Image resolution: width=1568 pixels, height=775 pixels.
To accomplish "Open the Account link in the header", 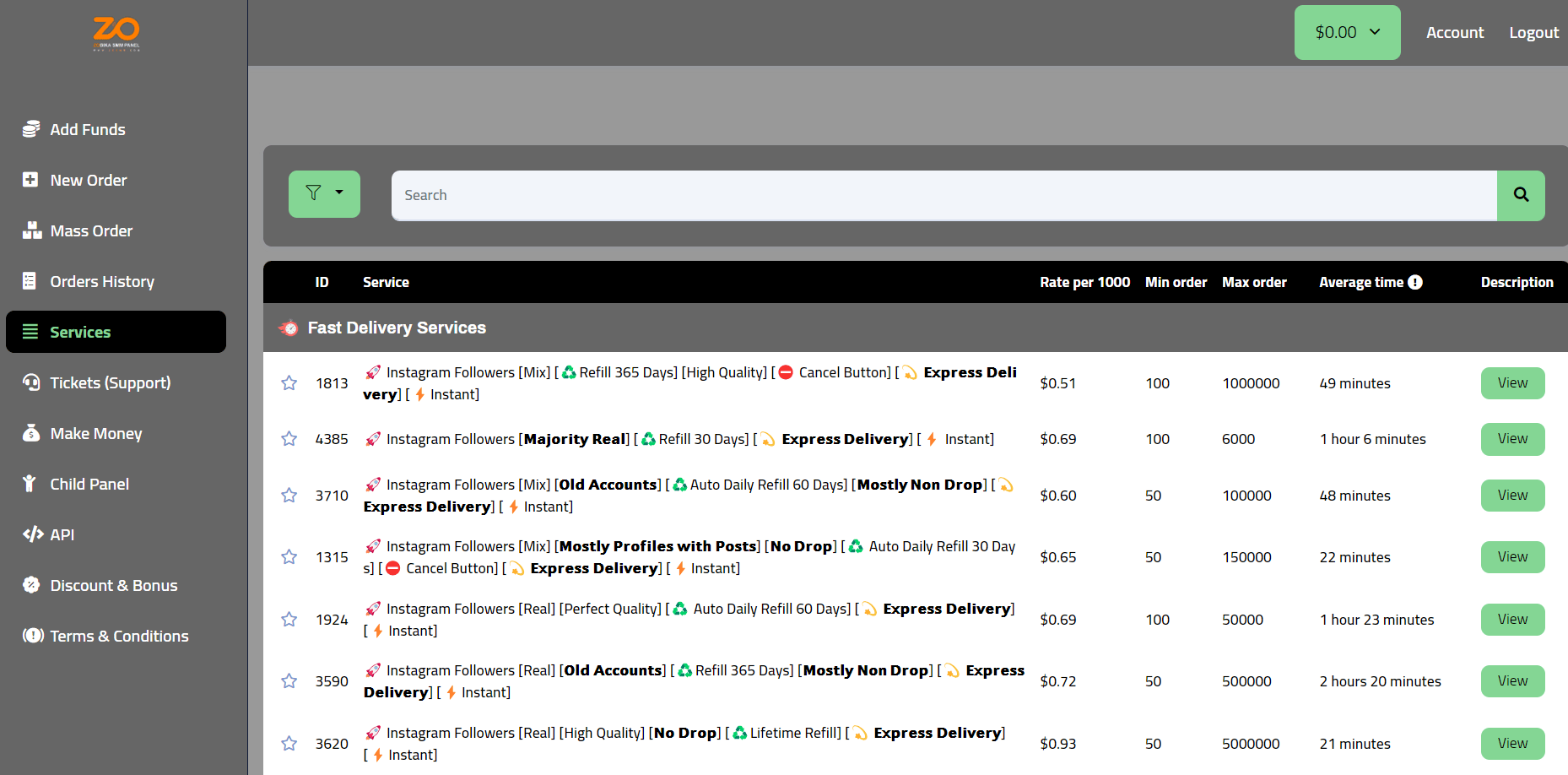I will (x=1454, y=32).
